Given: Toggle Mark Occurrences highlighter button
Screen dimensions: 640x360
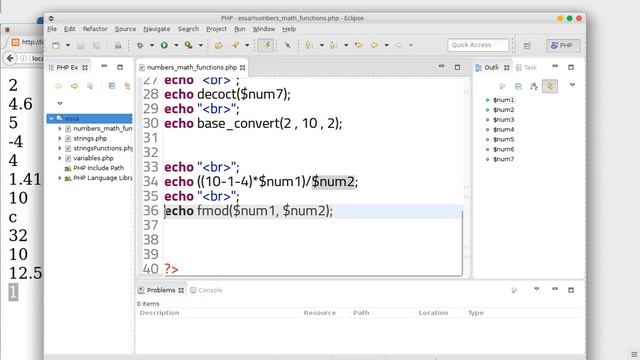Looking at the screenshot, I should tap(266, 45).
